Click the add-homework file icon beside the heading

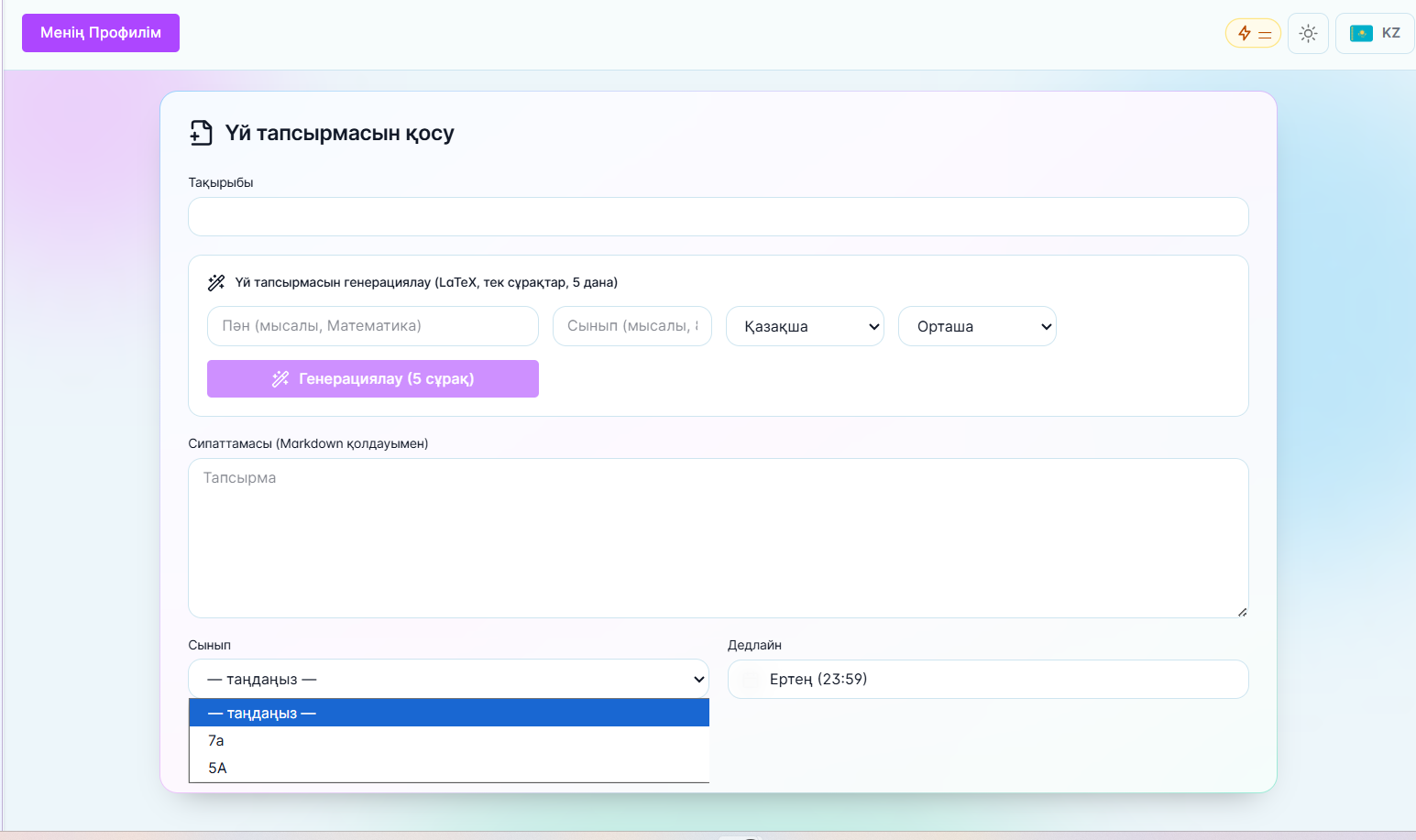click(202, 133)
